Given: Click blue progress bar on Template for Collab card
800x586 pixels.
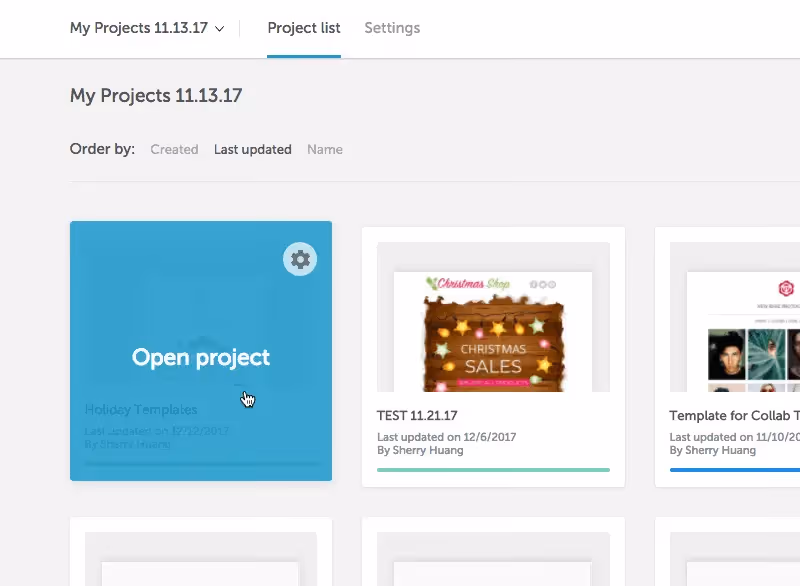Looking at the screenshot, I should (x=735, y=470).
